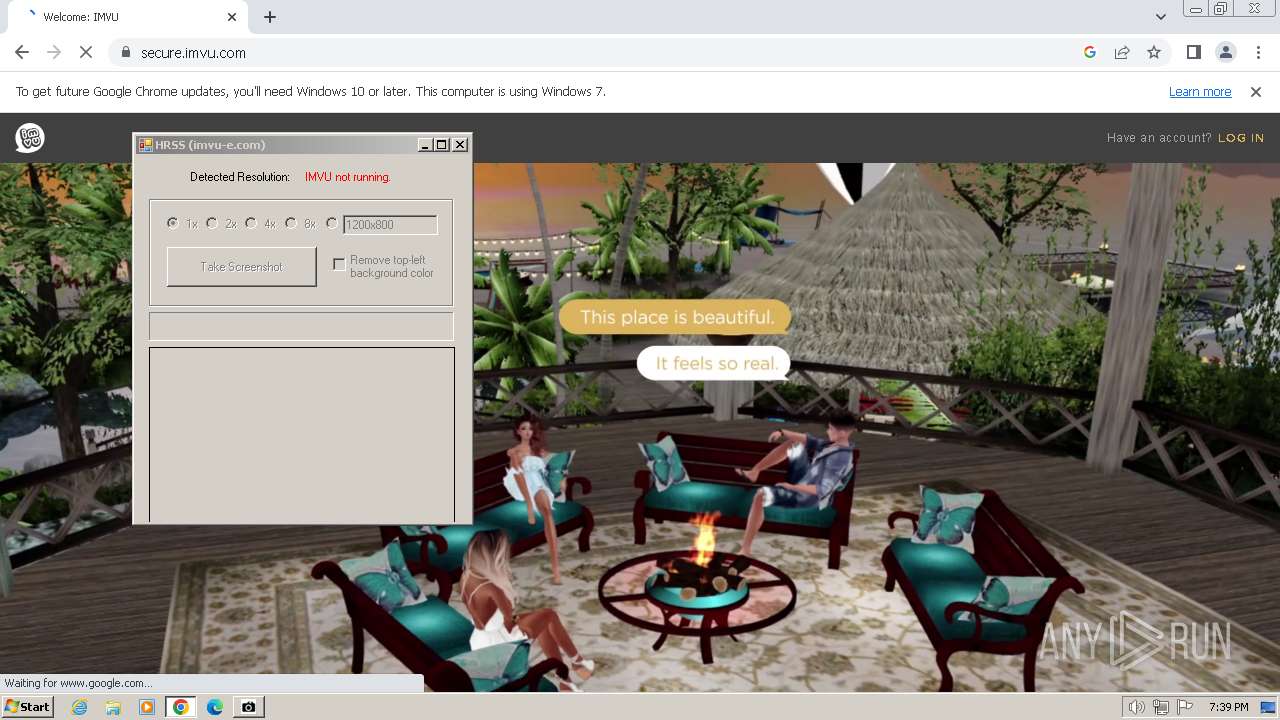Image resolution: width=1280 pixels, height=720 pixels.
Task: Enable Remove top-left background color
Action: point(339,264)
